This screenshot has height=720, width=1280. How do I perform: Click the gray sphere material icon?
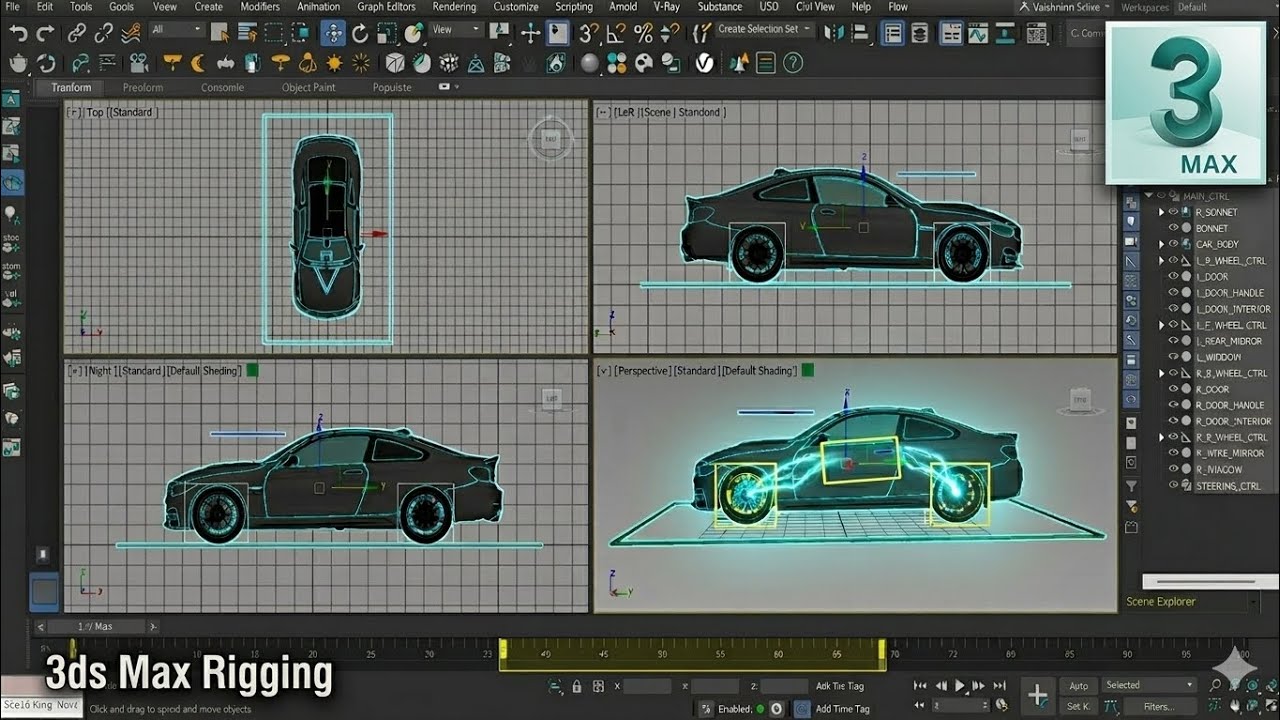click(x=590, y=63)
